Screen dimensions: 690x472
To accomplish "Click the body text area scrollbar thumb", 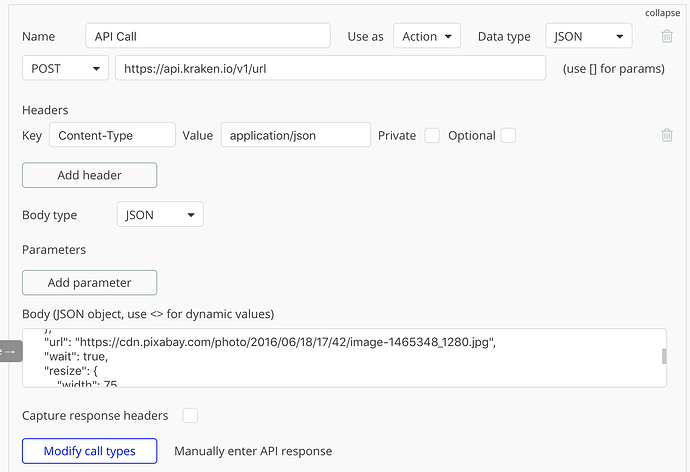I will point(664,356).
